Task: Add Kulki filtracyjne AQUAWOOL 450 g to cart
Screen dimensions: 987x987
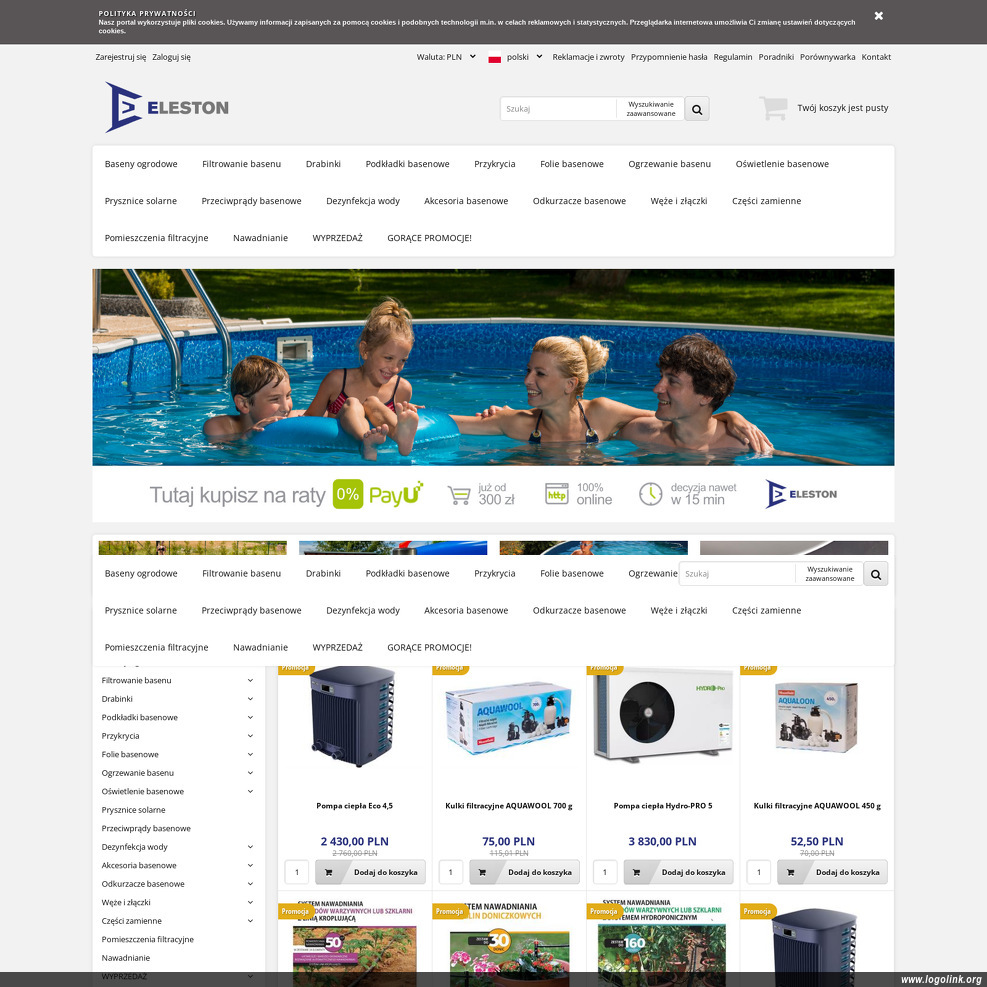Action: pos(832,872)
